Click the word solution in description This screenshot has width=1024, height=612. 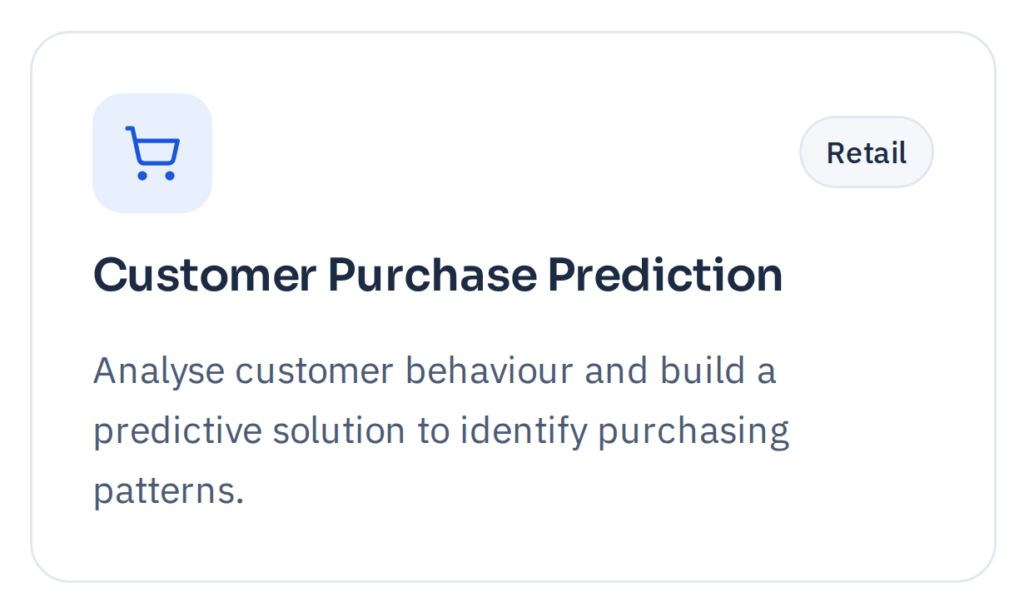pyautogui.click(x=338, y=431)
